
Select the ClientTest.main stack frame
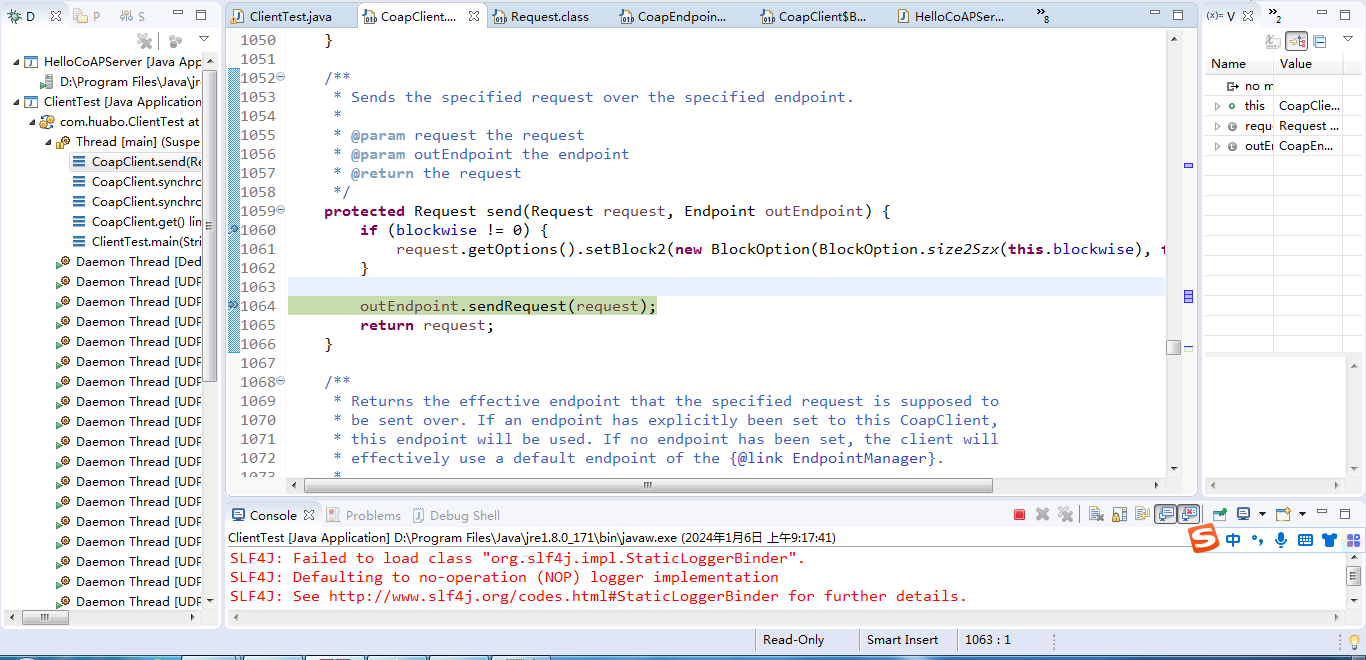(x=136, y=242)
